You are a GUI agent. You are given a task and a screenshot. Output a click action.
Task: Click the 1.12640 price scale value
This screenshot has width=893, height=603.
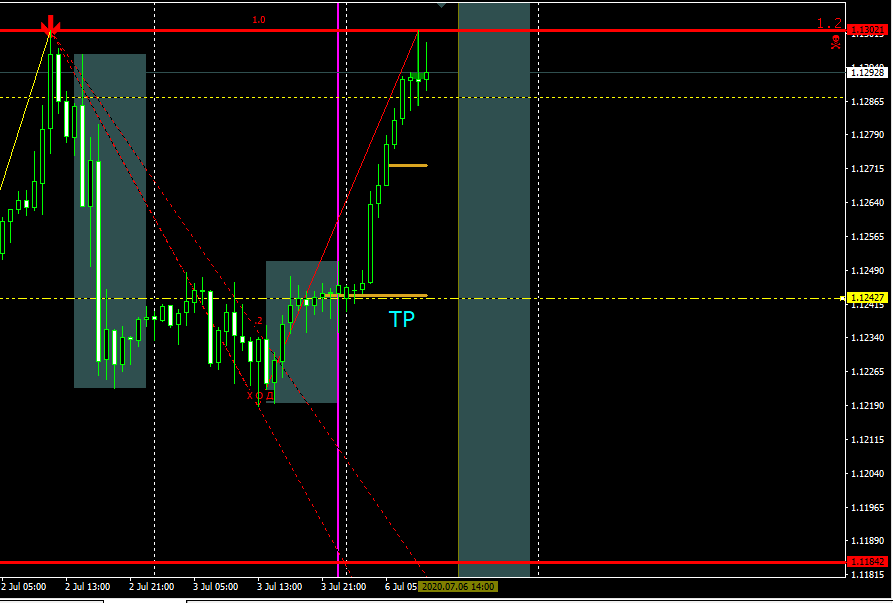point(867,203)
